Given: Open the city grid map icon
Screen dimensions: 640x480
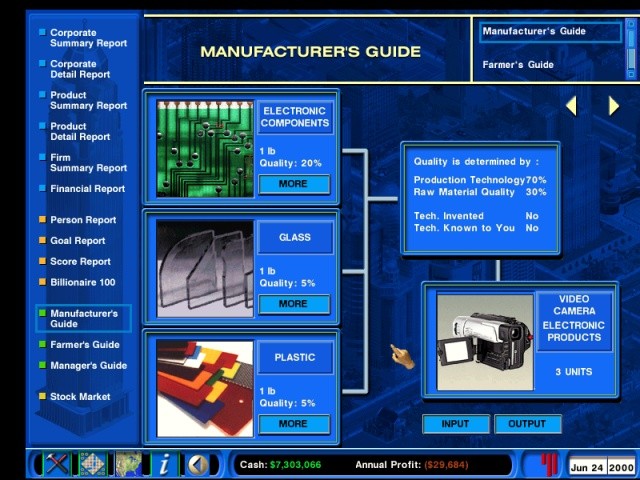Looking at the screenshot, I should point(92,465).
